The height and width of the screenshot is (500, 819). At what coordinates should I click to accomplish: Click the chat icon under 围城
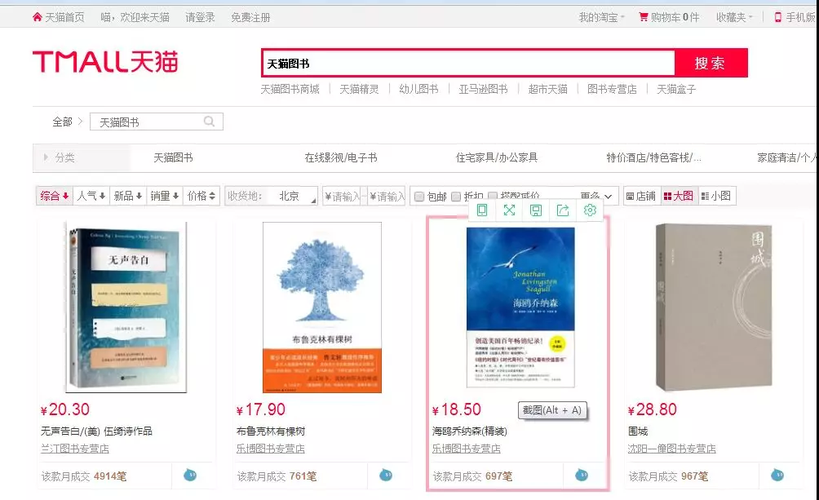(x=777, y=475)
